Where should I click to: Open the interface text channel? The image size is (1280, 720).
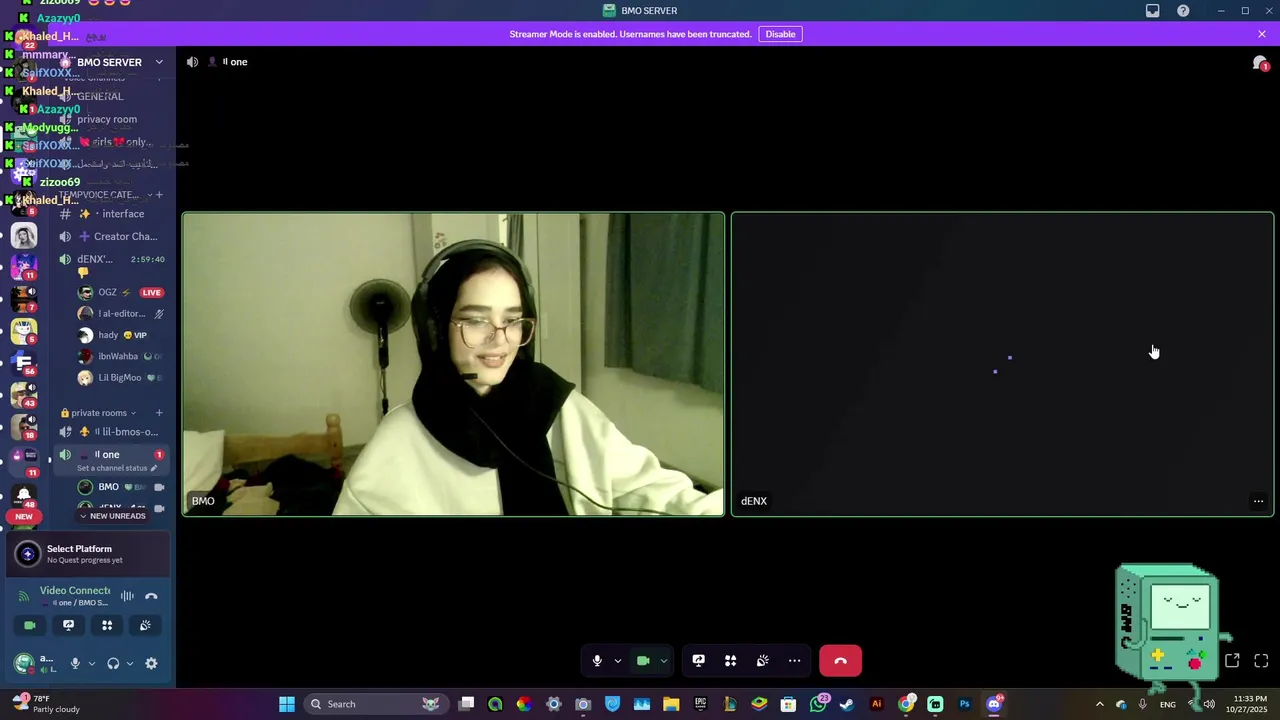pos(111,214)
